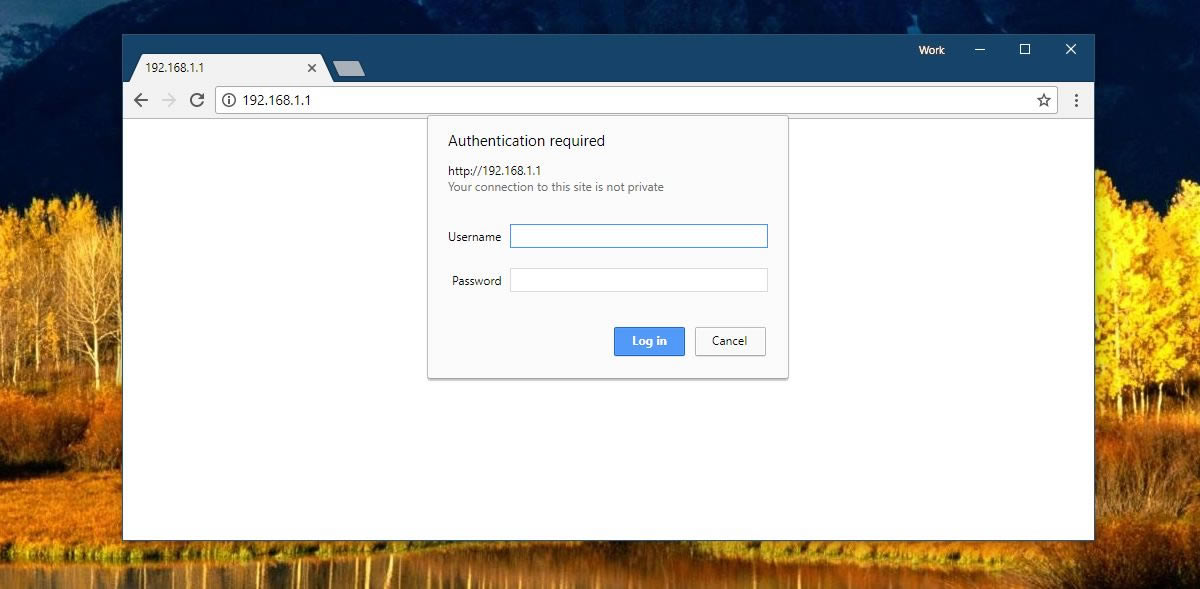Close the 192.168.1.1 tab

(x=312, y=68)
